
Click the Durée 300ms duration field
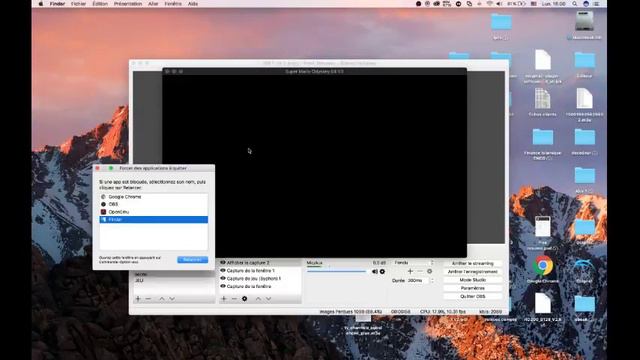[418, 280]
